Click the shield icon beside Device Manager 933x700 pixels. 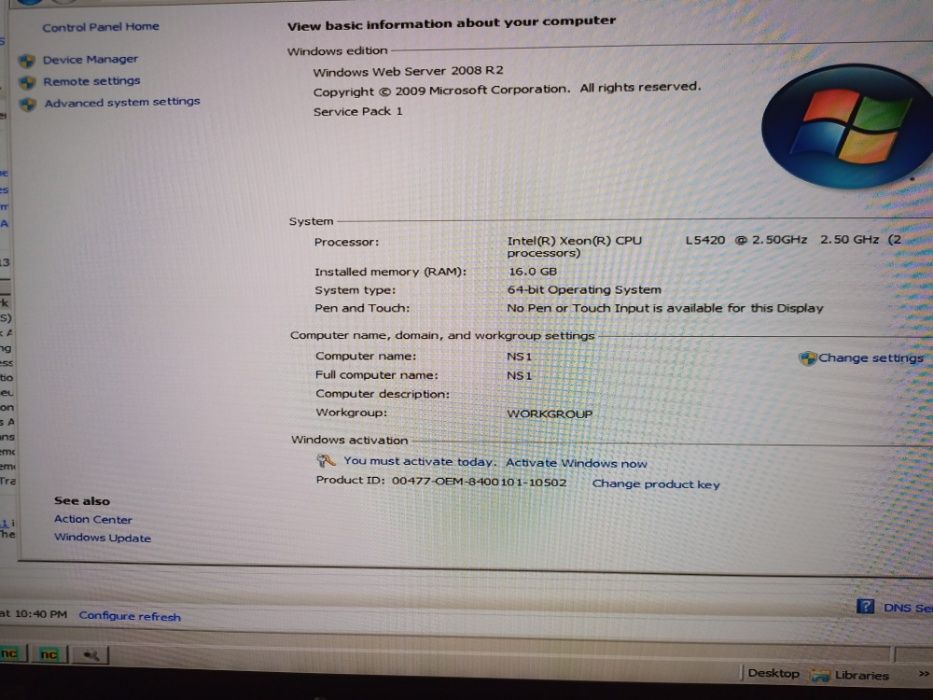(x=27, y=61)
